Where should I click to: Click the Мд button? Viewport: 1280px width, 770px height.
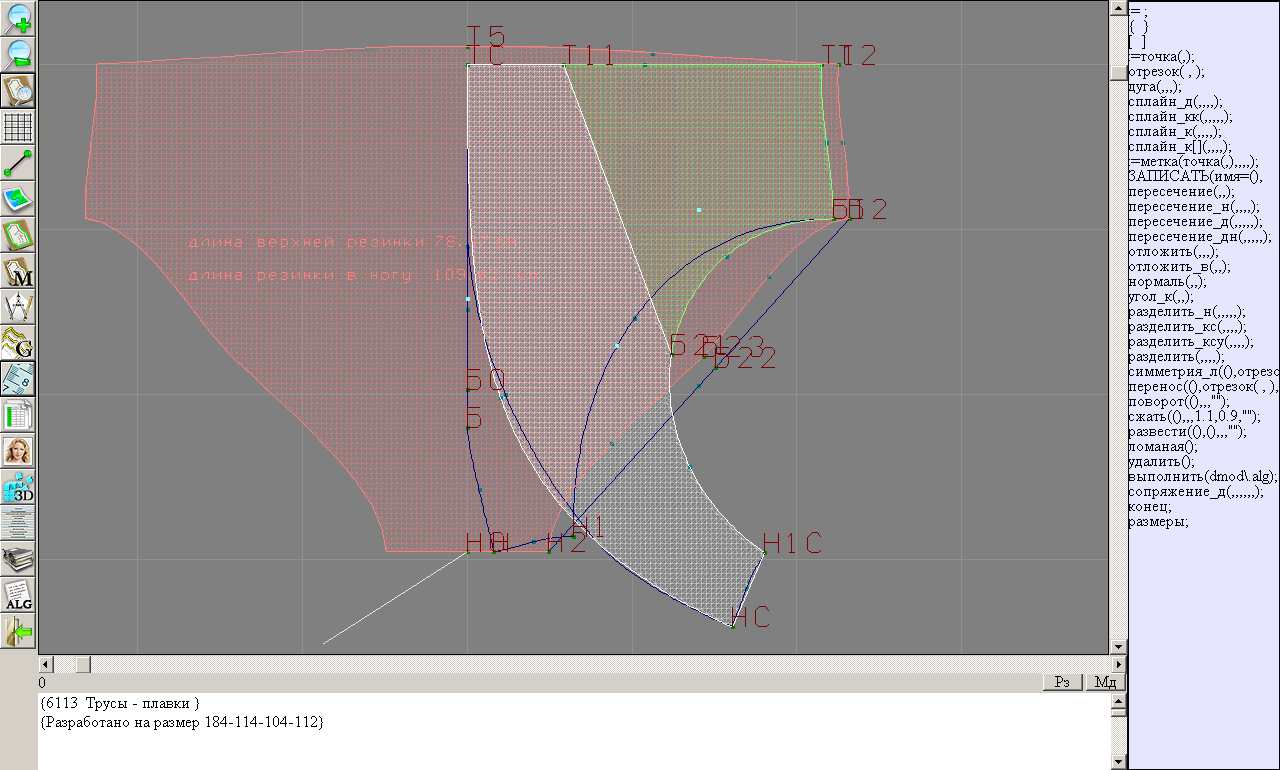[1105, 682]
